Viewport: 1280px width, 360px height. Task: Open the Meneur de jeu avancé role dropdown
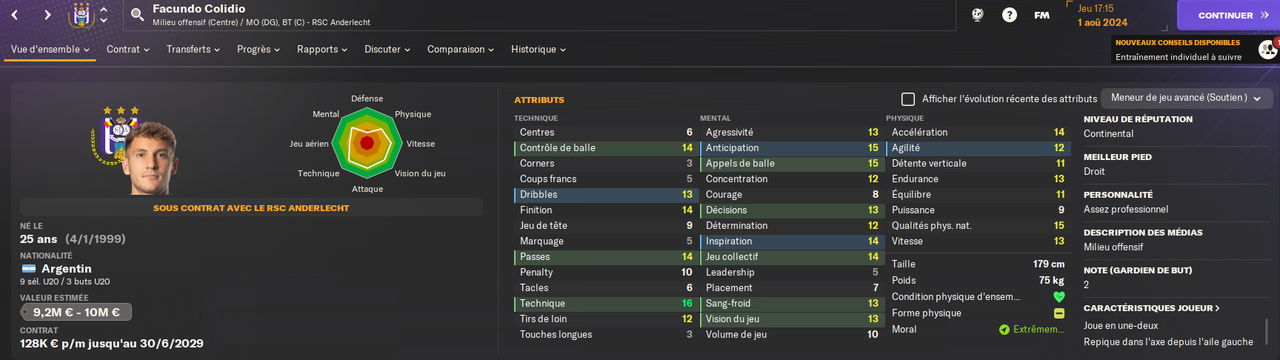click(1186, 98)
